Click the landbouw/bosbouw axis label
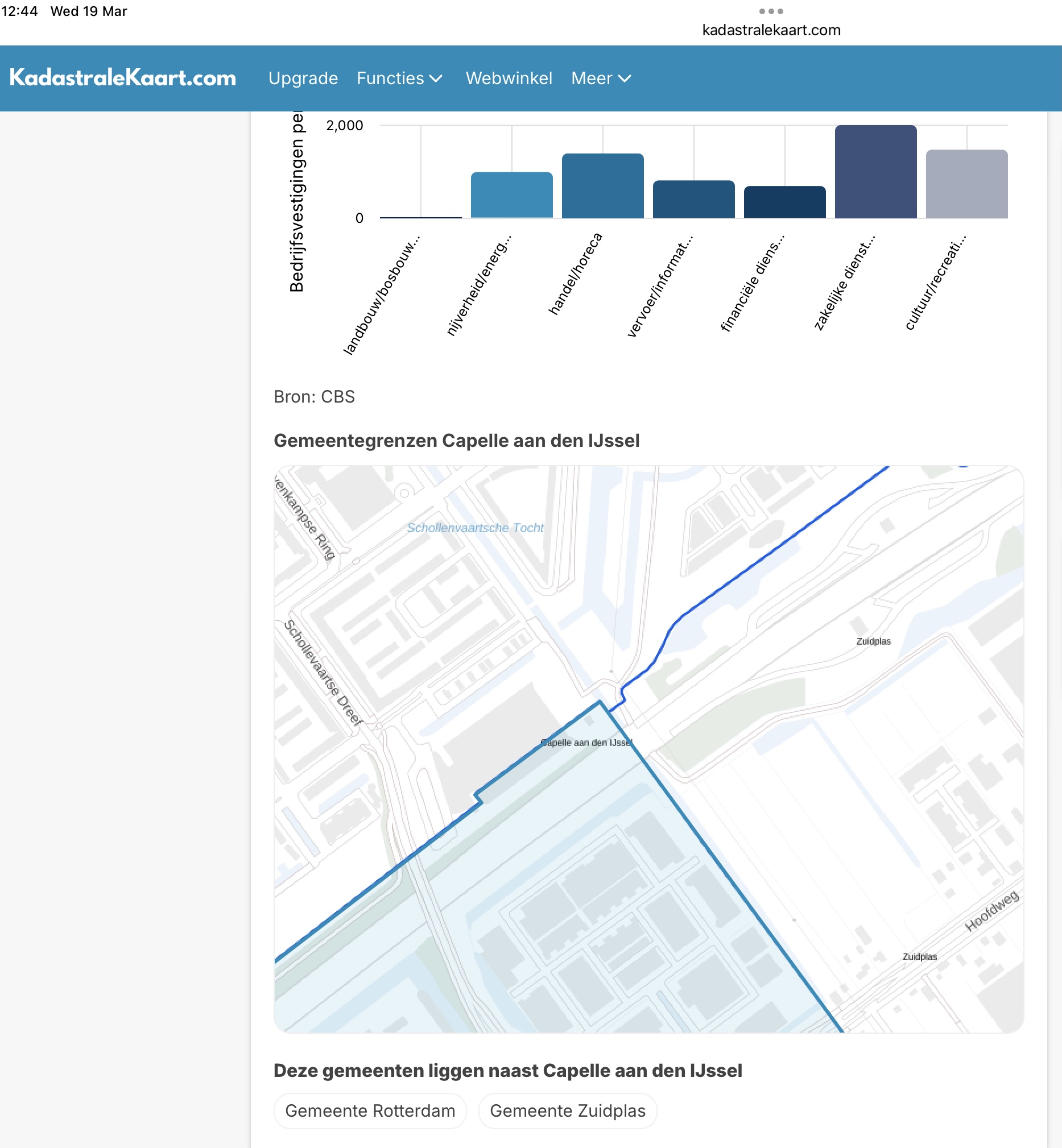This screenshot has height=1148, width=1062. pos(382,295)
